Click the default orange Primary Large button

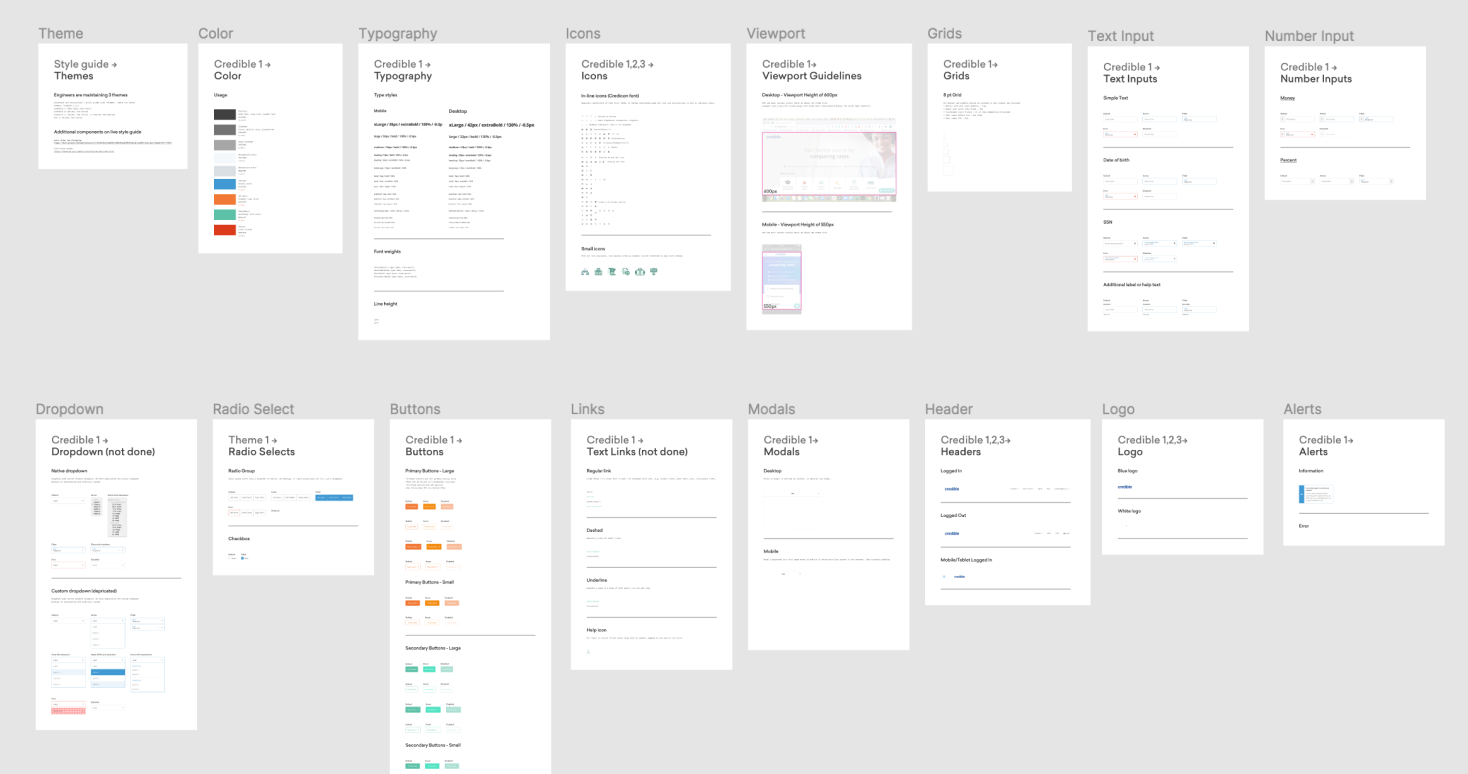[x=411, y=506]
